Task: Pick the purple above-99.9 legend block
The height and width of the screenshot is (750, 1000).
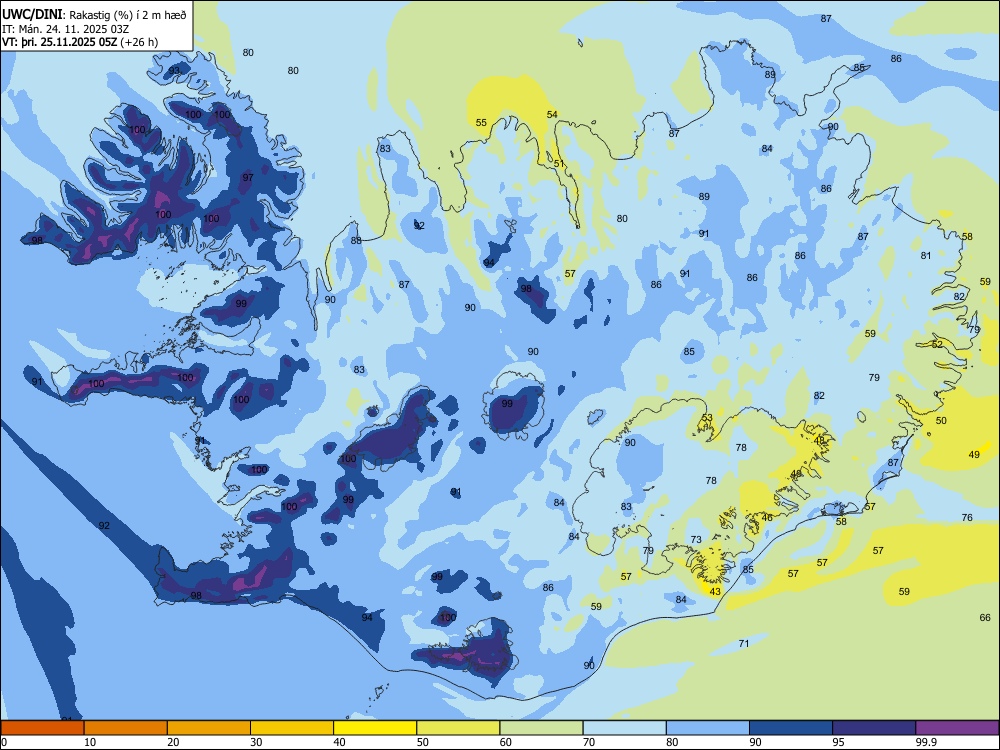Action: click(957, 728)
